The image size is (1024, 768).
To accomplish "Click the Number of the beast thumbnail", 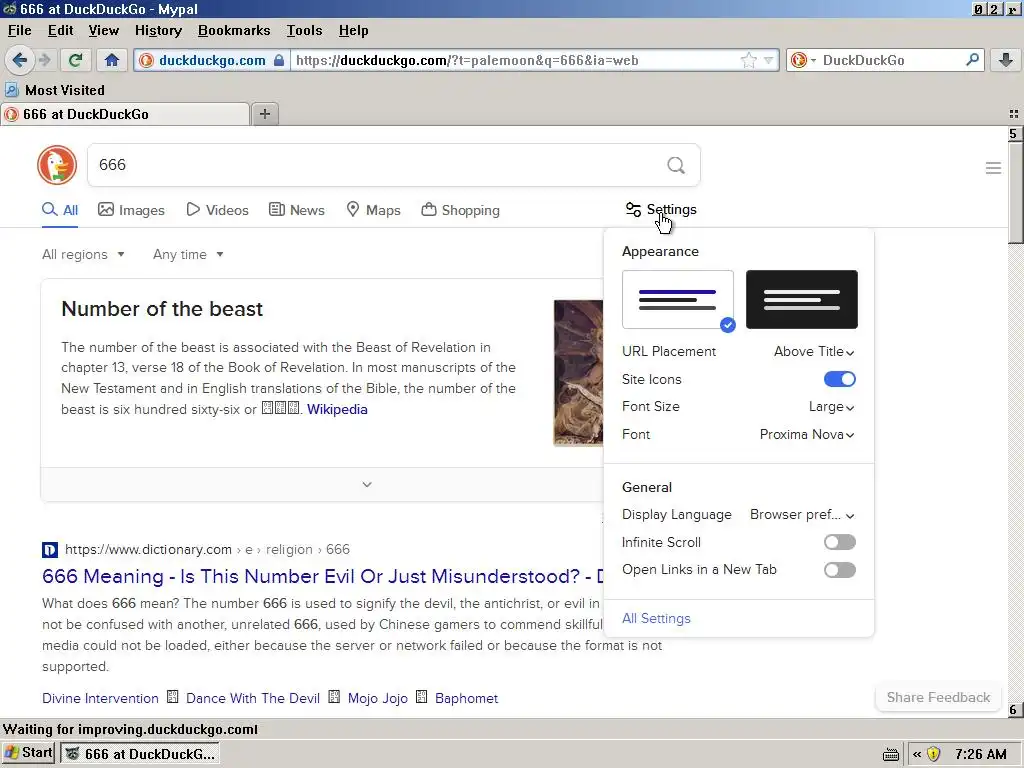I will [x=579, y=373].
